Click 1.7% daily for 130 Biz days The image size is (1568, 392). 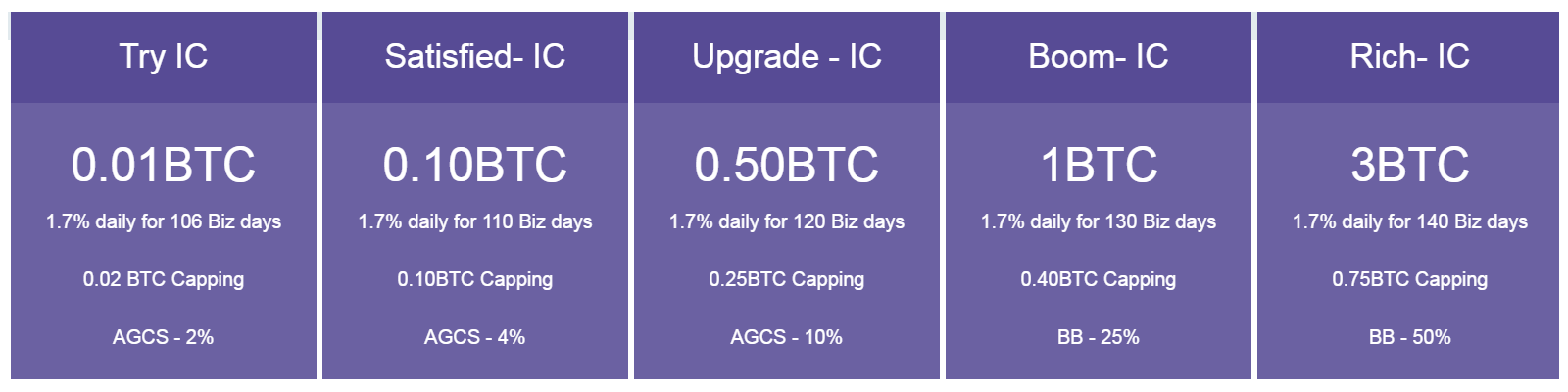pyautogui.click(x=1099, y=221)
